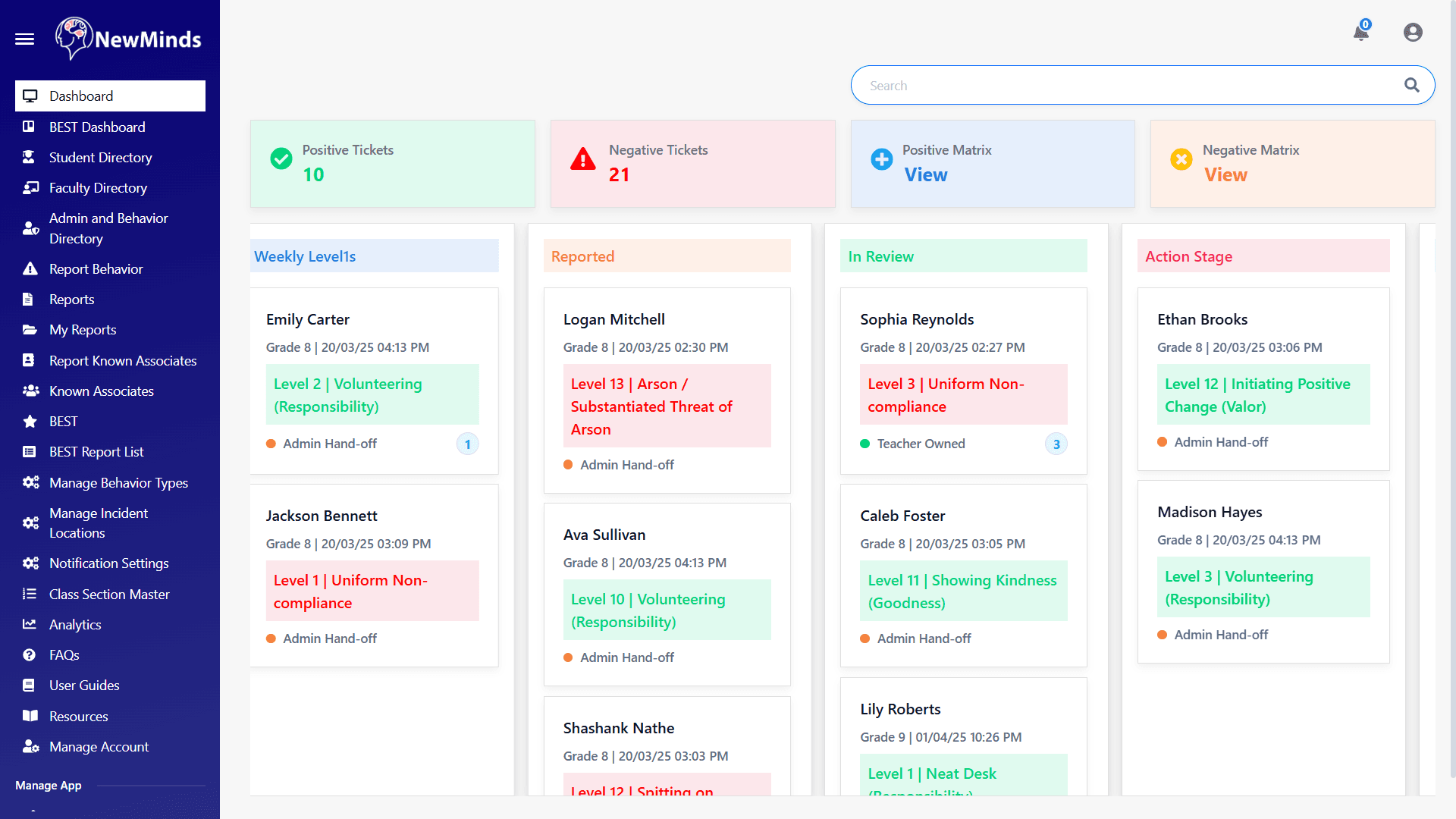Click the Teacher Owned status dot on Sophia Reynolds
The width and height of the screenshot is (1456, 819).
(865, 444)
